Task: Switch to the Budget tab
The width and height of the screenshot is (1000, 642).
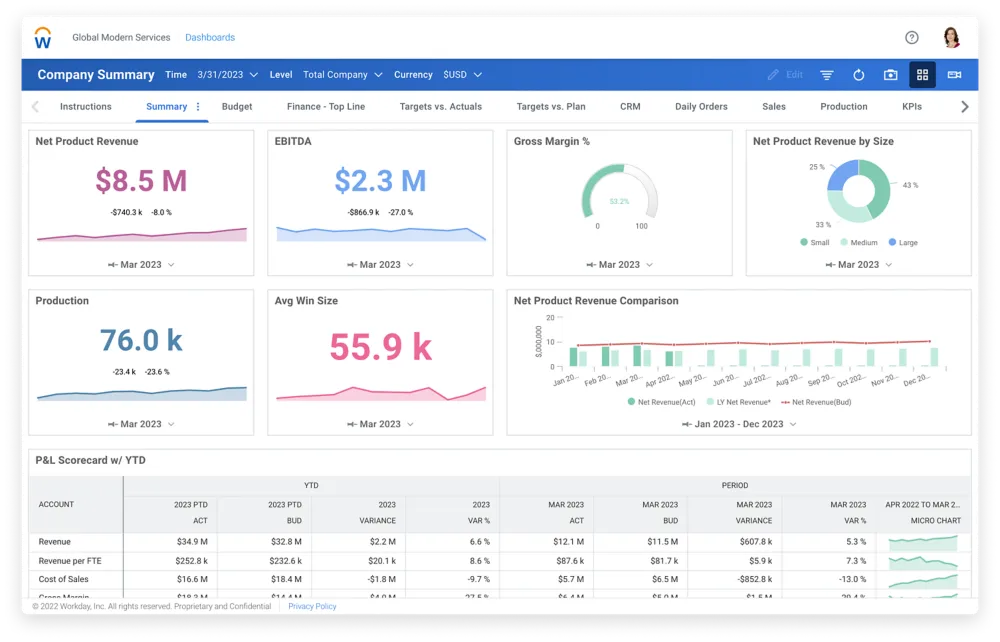Action: (237, 107)
